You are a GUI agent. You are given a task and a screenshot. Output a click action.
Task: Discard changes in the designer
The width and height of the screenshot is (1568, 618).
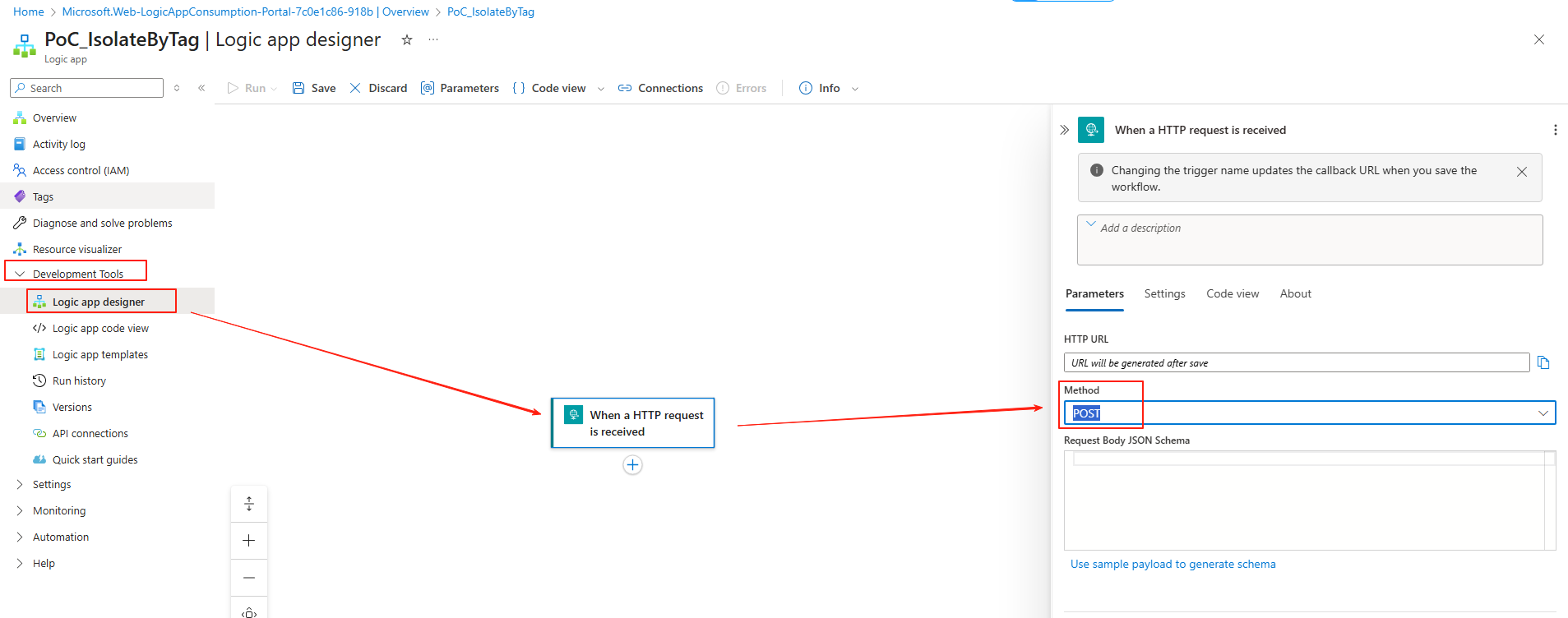point(378,88)
